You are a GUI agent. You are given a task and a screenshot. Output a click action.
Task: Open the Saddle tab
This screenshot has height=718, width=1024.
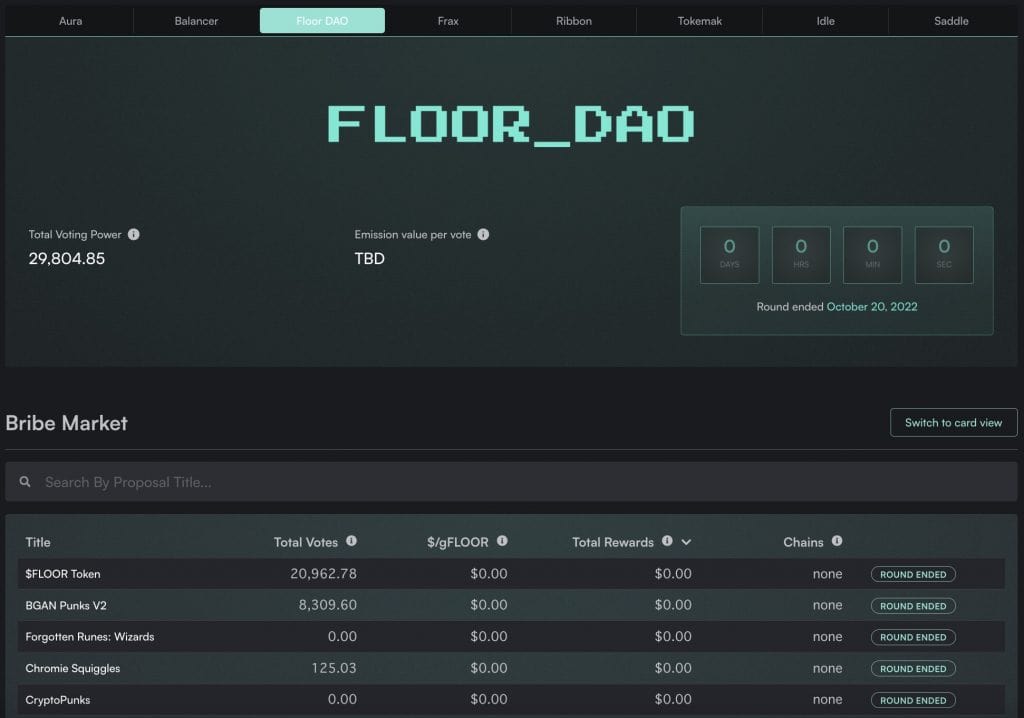coord(951,21)
